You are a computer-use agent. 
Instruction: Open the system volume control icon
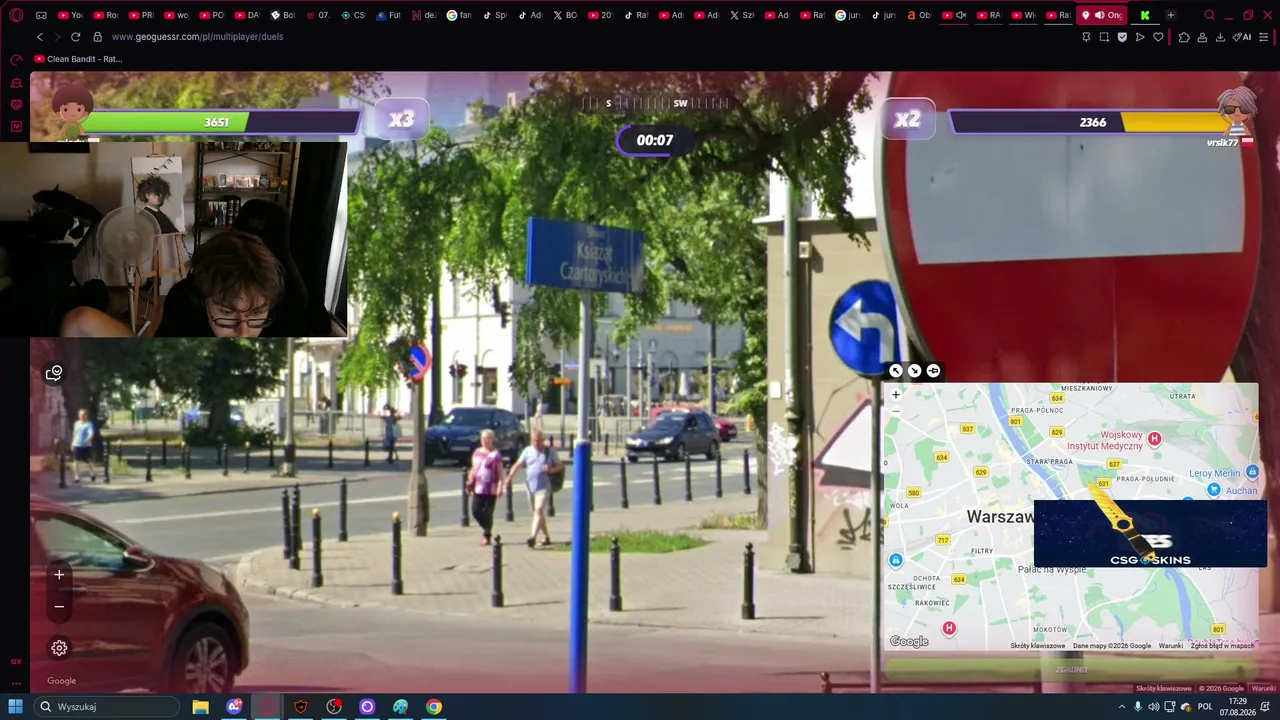1154,707
